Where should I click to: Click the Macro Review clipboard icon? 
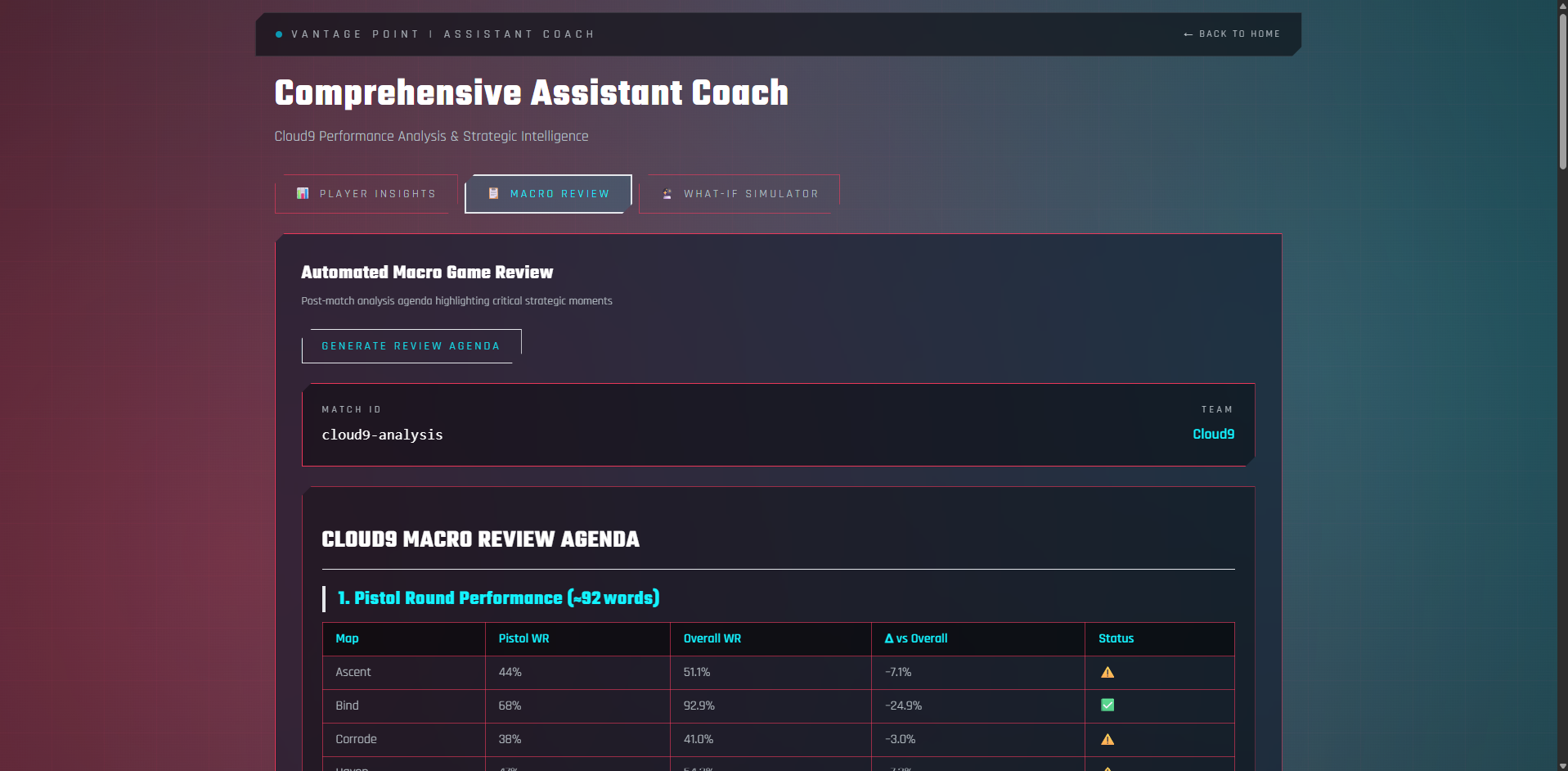click(493, 194)
